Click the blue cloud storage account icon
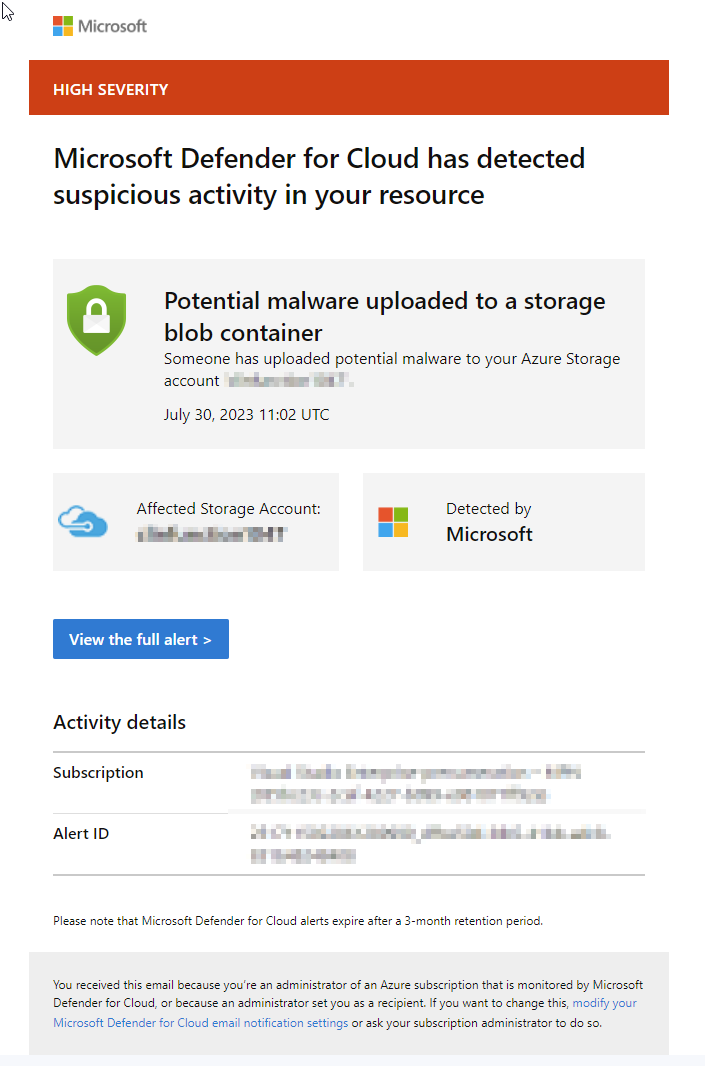 pyautogui.click(x=83, y=522)
